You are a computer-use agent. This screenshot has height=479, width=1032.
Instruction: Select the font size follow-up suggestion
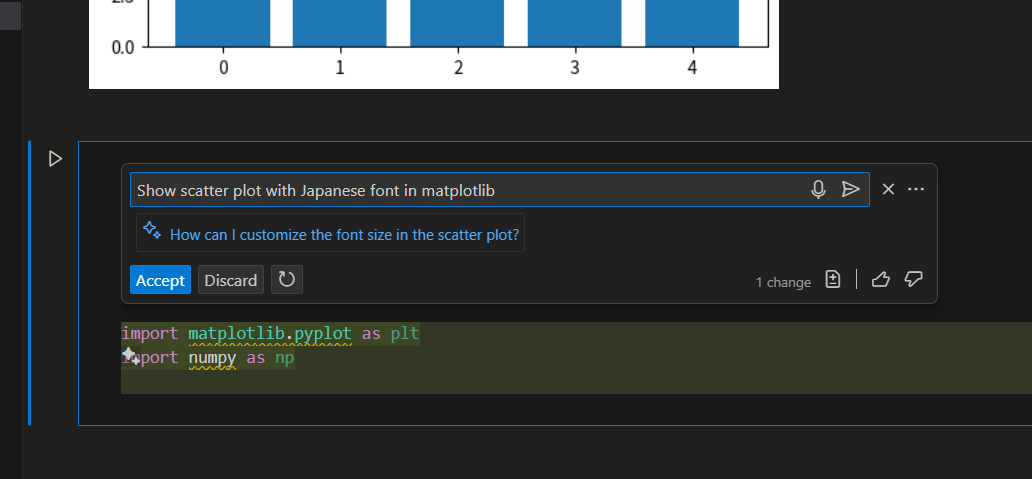(x=344, y=235)
